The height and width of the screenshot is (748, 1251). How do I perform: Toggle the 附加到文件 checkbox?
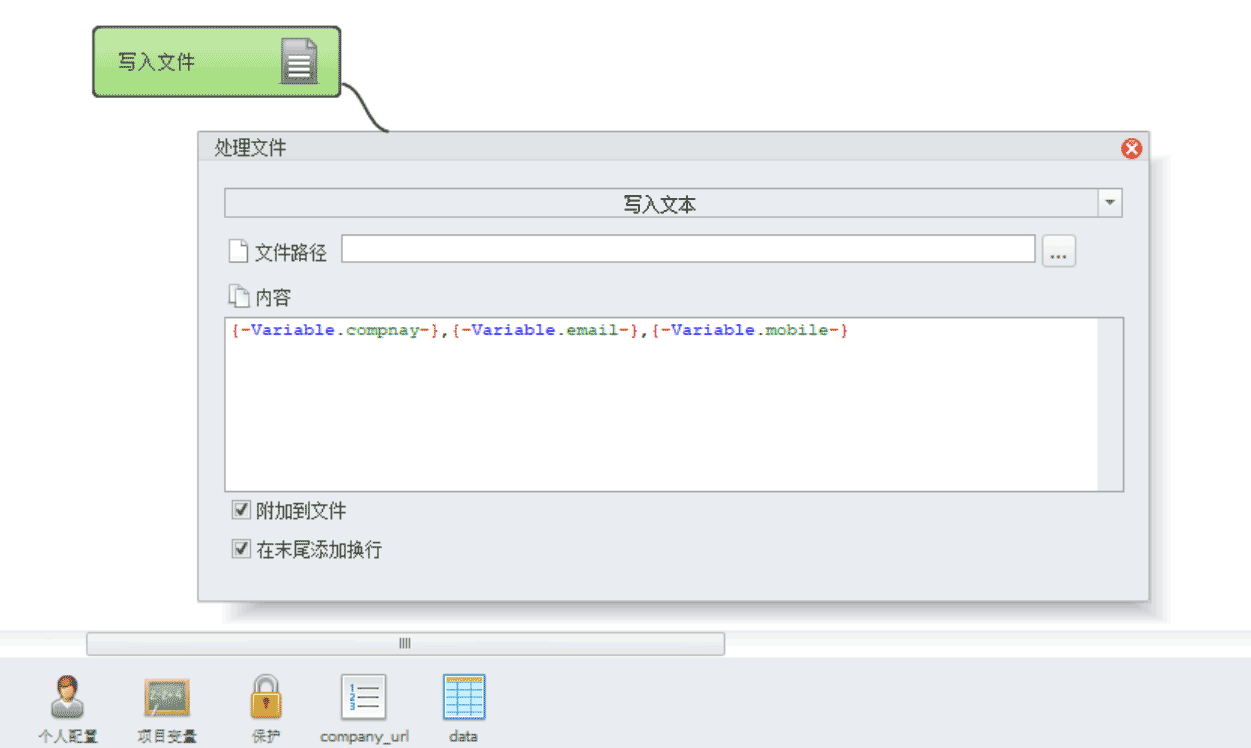pos(241,511)
